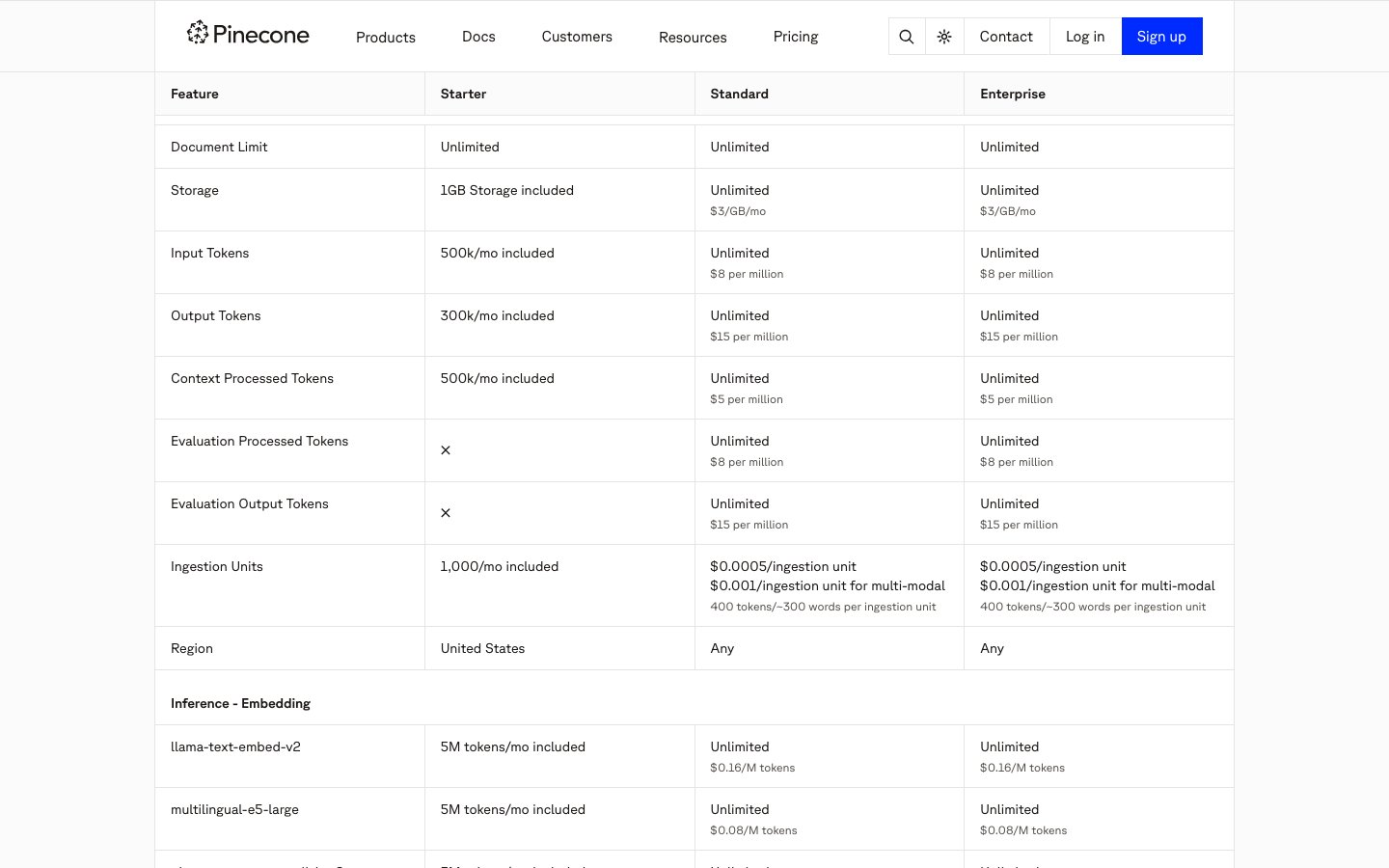Select the Standard column header

(x=739, y=94)
